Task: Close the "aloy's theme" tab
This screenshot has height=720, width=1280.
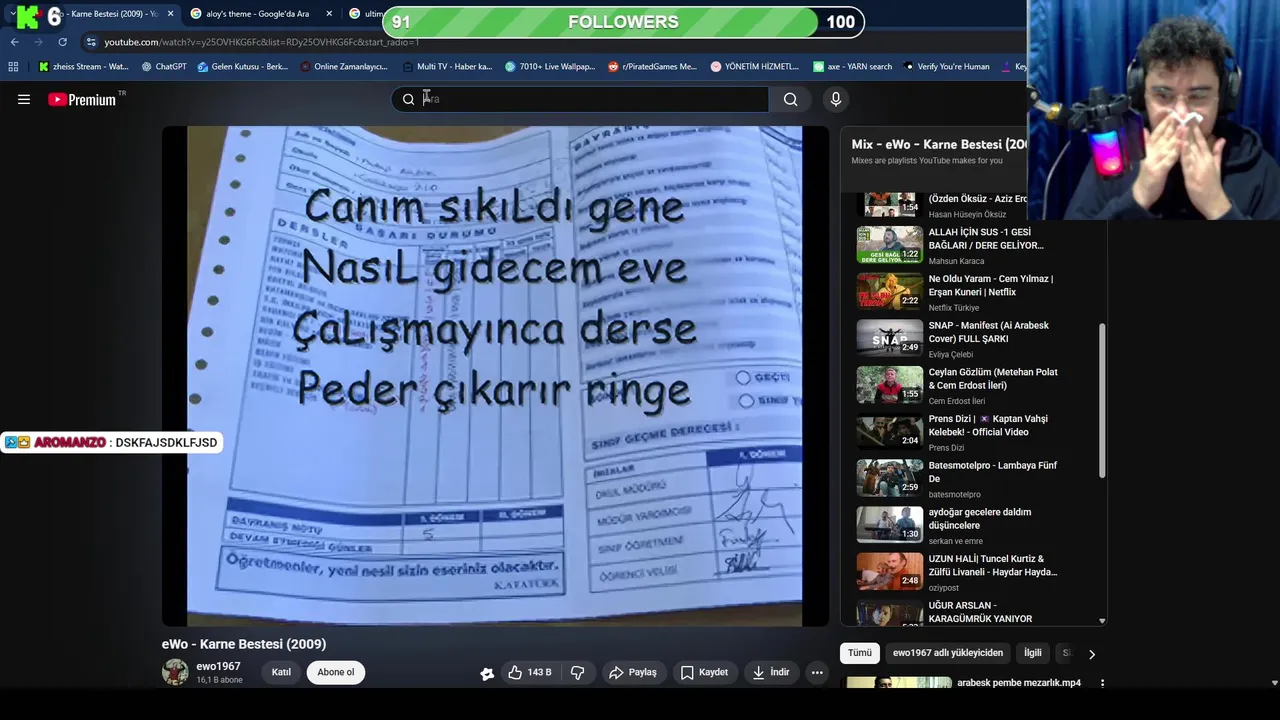Action: [x=329, y=14]
